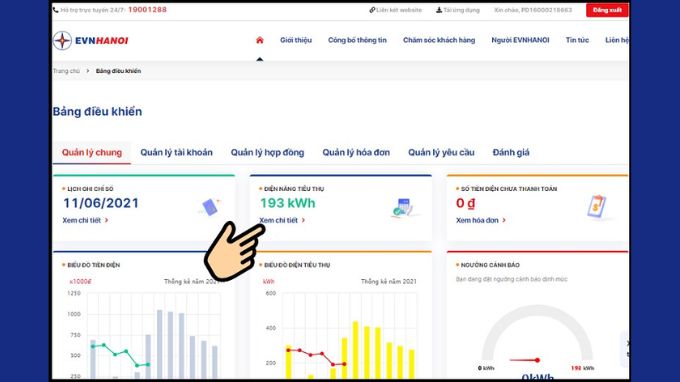Select the Quản lý chung tab
Screen dimensions: 680x382
92,153
